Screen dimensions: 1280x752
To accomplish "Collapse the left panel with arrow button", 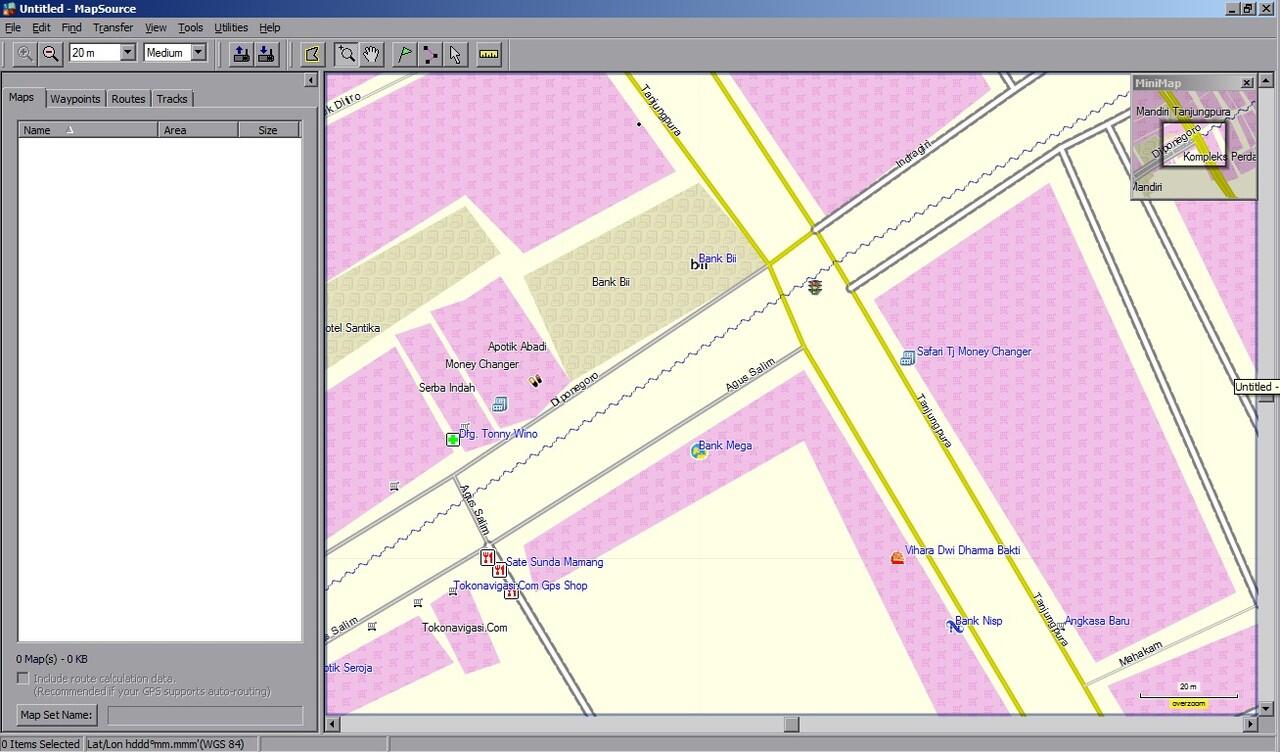I will click(x=310, y=80).
